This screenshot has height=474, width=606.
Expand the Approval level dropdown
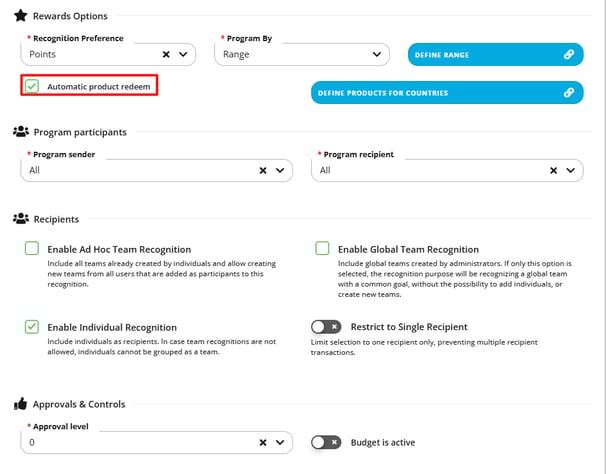pyautogui.click(x=280, y=443)
